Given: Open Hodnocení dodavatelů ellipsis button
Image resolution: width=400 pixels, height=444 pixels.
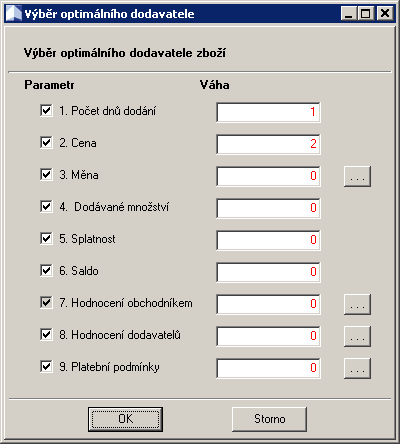Looking at the screenshot, I should pyautogui.click(x=357, y=336).
